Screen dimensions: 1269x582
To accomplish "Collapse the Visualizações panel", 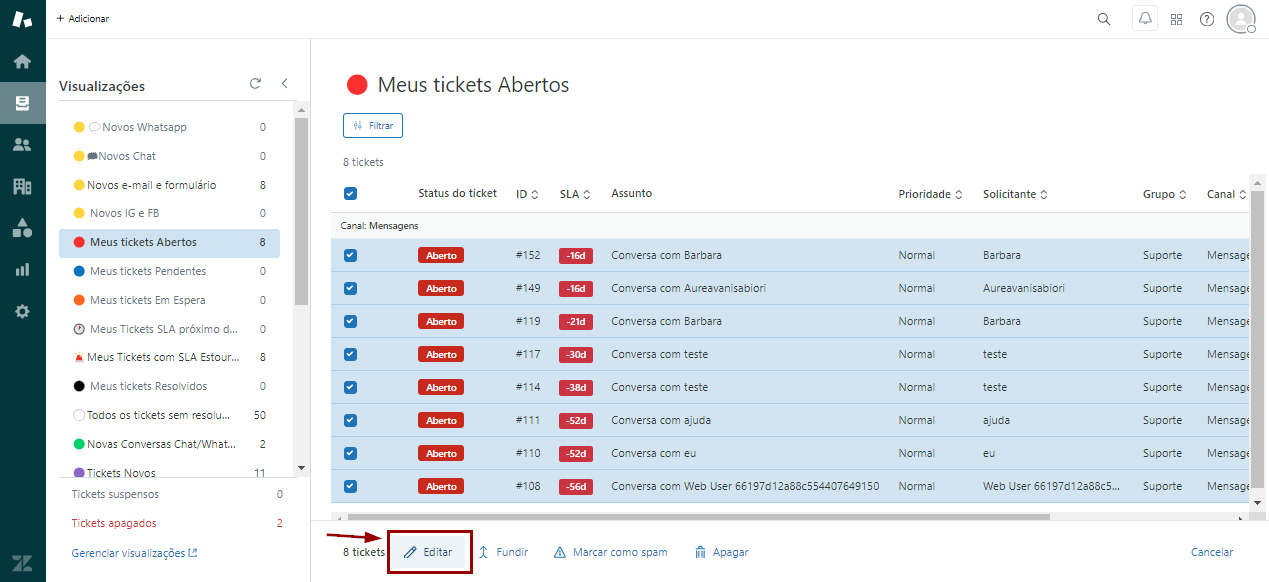I will 284,84.
